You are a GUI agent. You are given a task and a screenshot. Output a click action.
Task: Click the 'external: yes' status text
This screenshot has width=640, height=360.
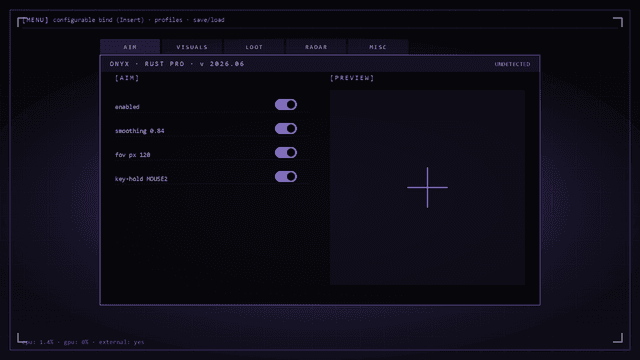coord(121,342)
